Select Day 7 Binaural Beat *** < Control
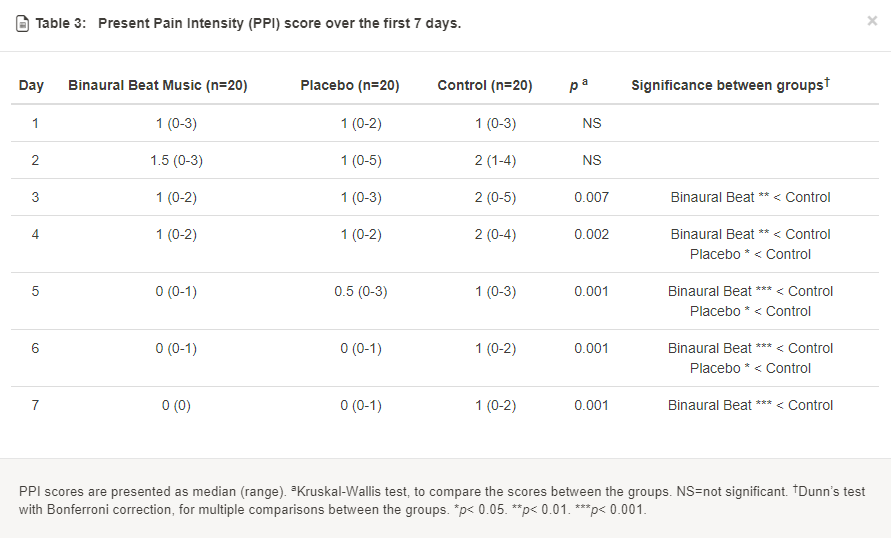The width and height of the screenshot is (891, 538). pyautogui.click(x=750, y=405)
